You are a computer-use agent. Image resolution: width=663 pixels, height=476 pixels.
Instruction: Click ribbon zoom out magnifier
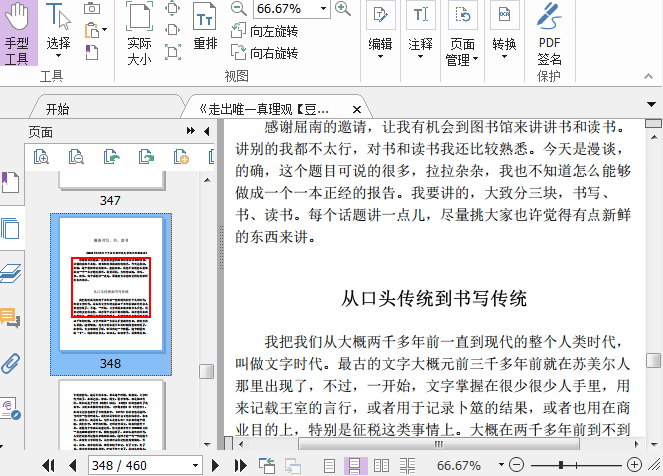point(239,8)
